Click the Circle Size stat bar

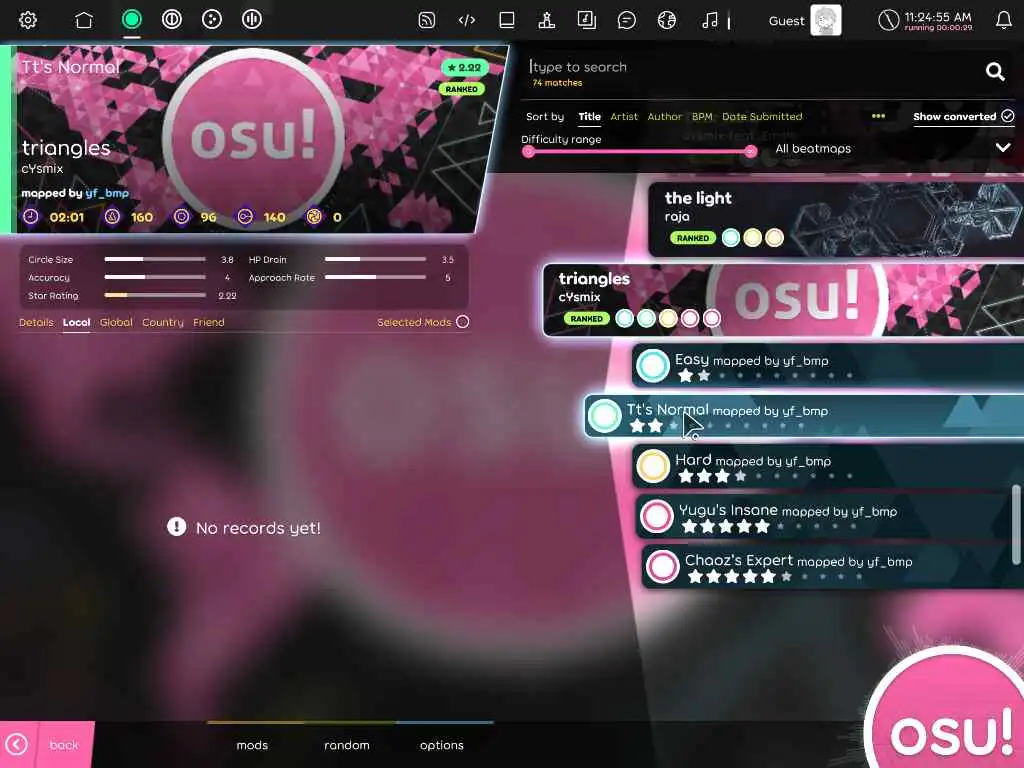point(155,259)
